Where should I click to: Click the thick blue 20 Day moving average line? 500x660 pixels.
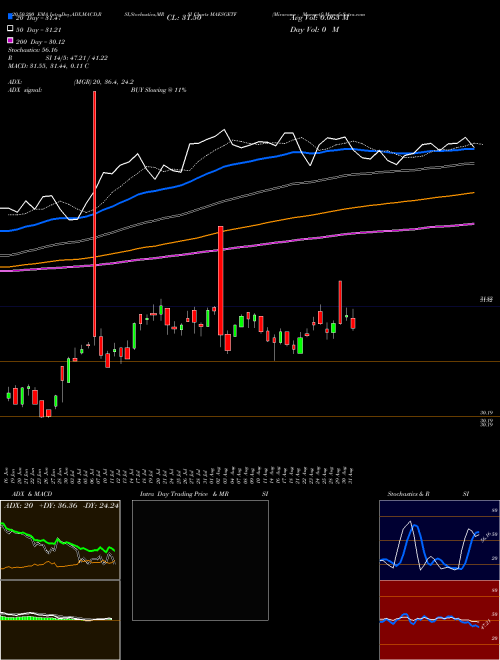(236, 163)
